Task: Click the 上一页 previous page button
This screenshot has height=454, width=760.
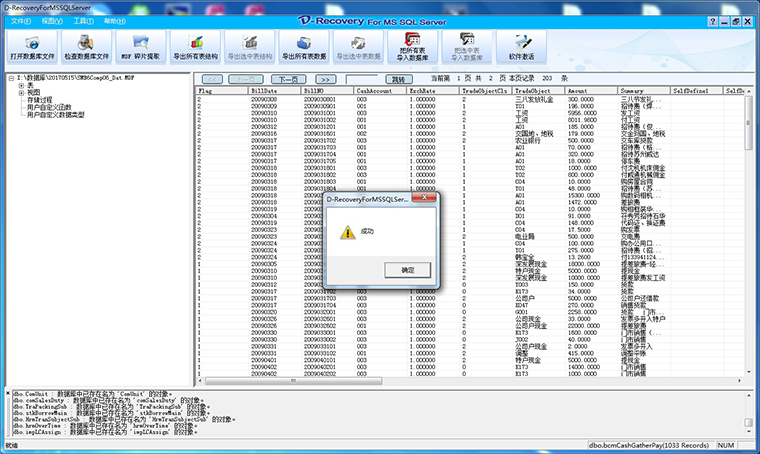Action: (246, 79)
